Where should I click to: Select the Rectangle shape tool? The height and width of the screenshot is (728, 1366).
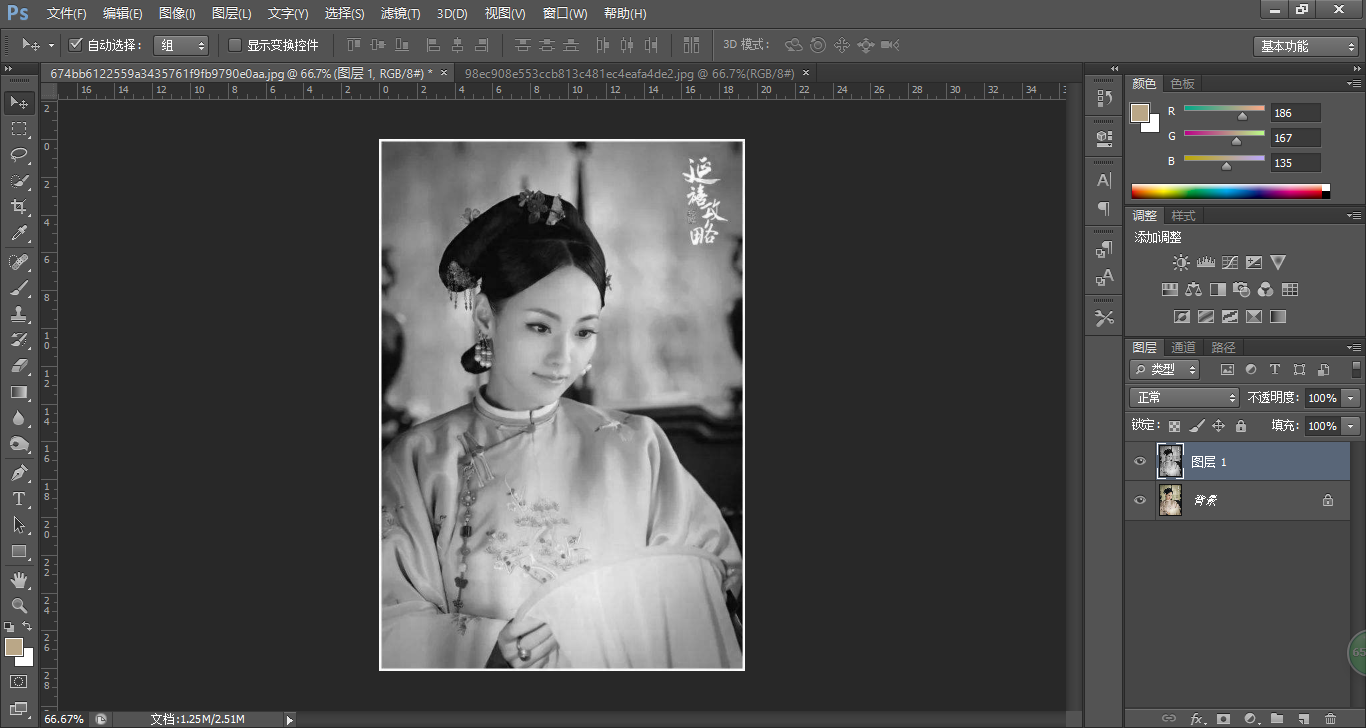[19, 551]
